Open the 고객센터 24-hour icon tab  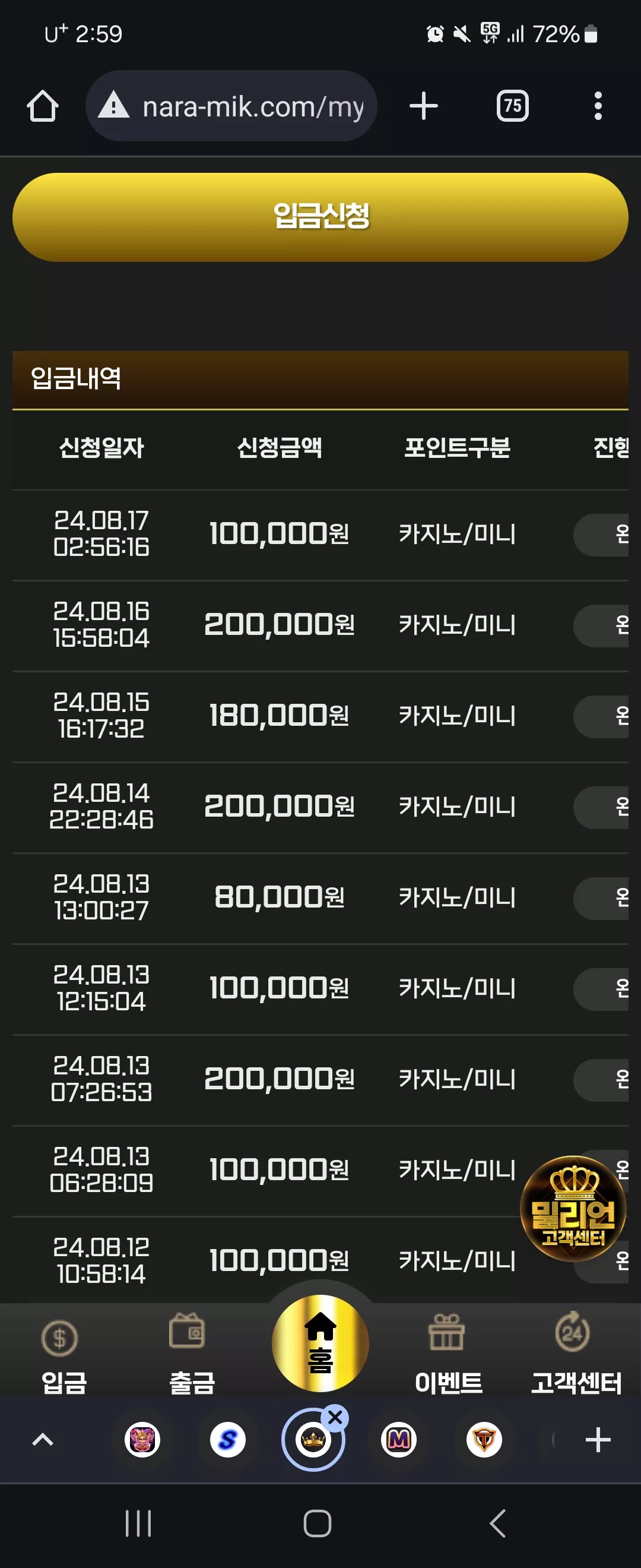[575, 1355]
